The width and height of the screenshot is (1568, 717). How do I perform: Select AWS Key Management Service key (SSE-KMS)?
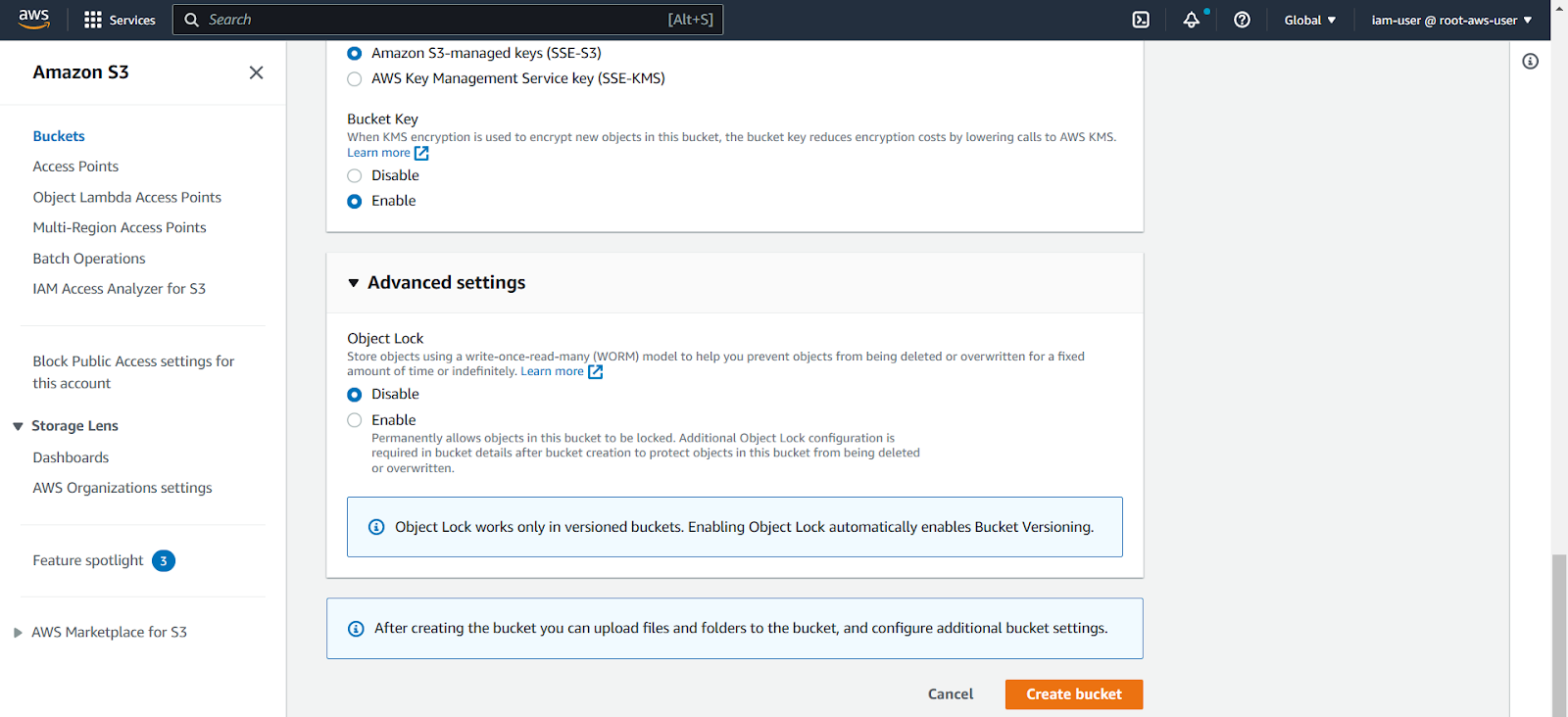point(355,79)
